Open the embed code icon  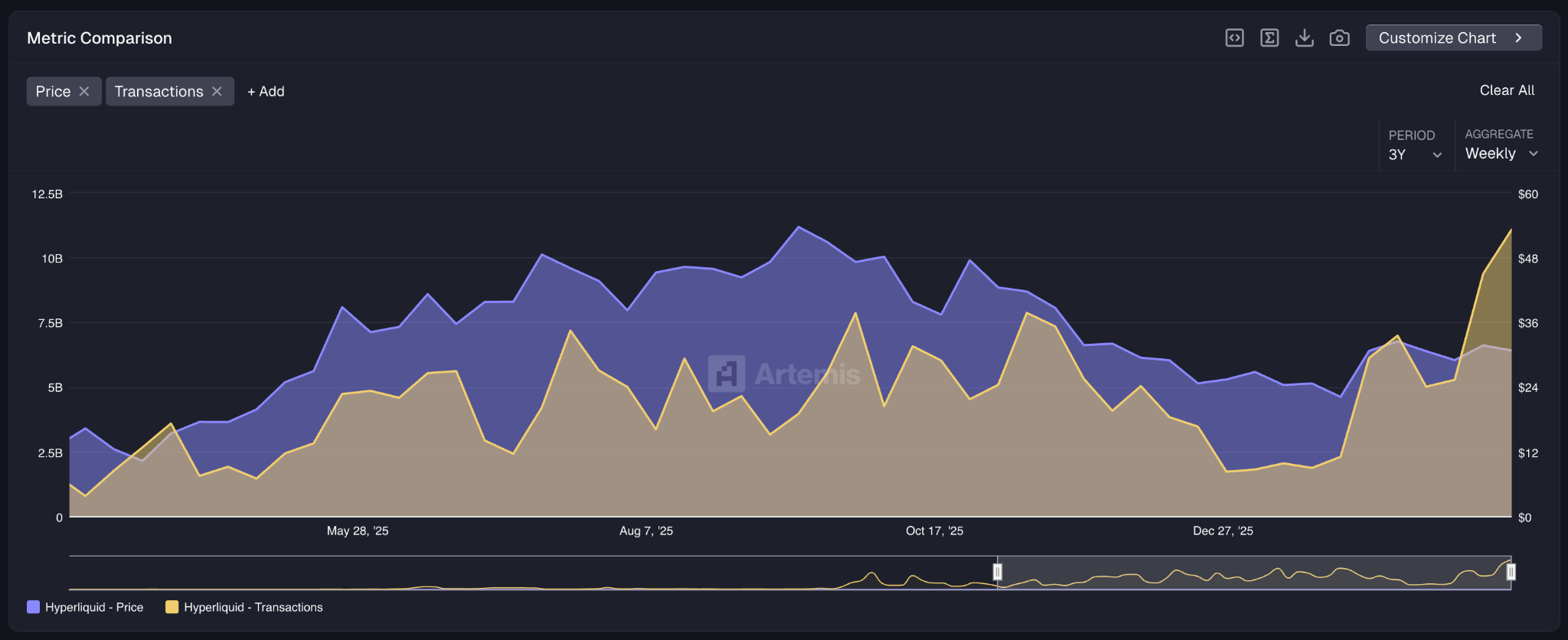1234,38
